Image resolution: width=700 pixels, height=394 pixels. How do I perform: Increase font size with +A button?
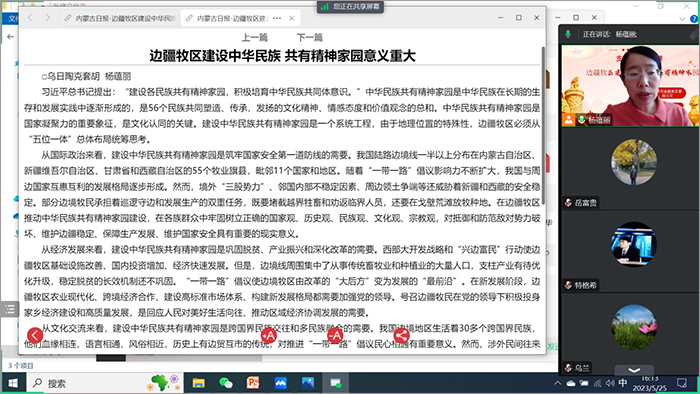click(268, 335)
